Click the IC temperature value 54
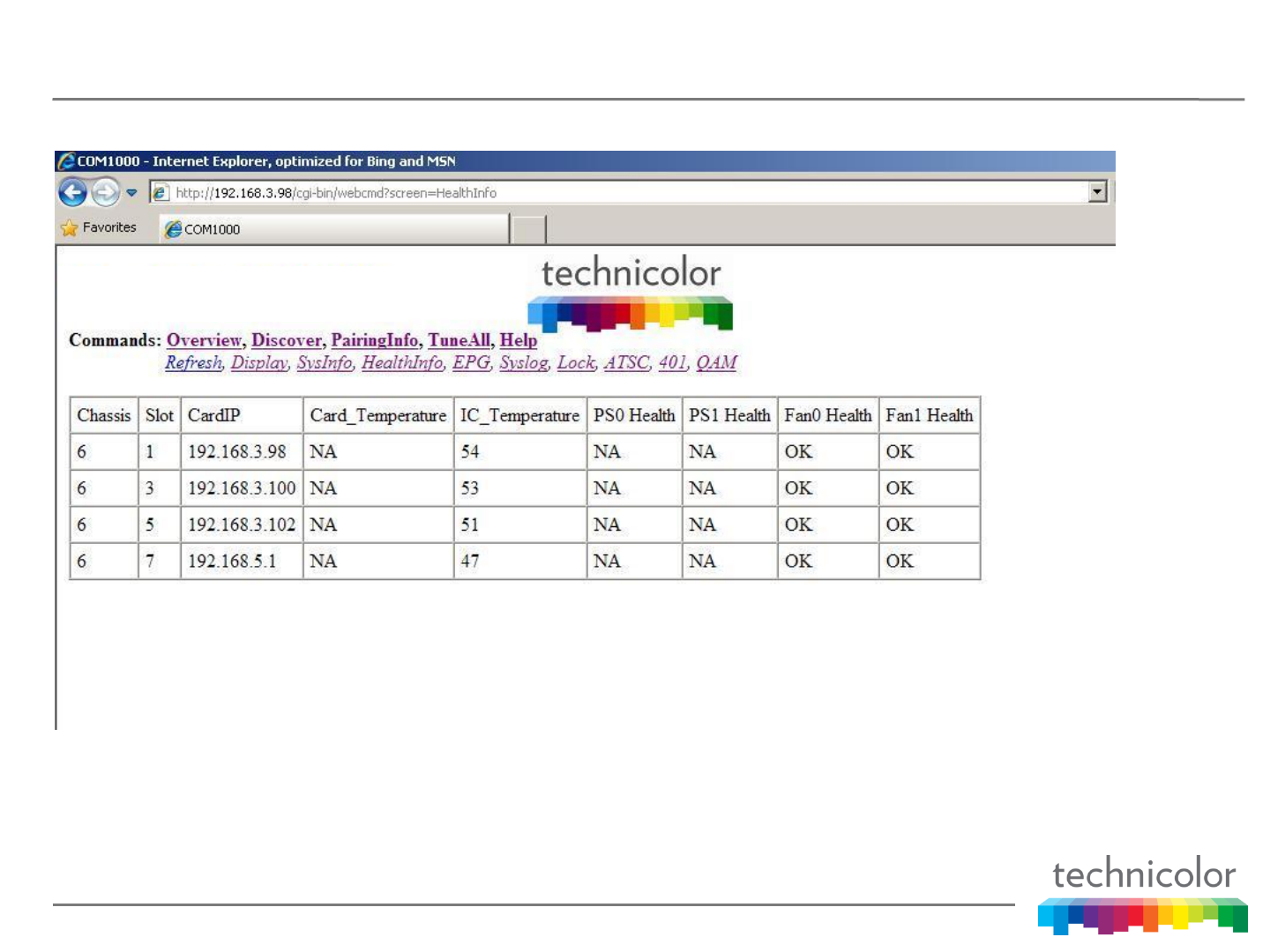 click(x=520, y=452)
